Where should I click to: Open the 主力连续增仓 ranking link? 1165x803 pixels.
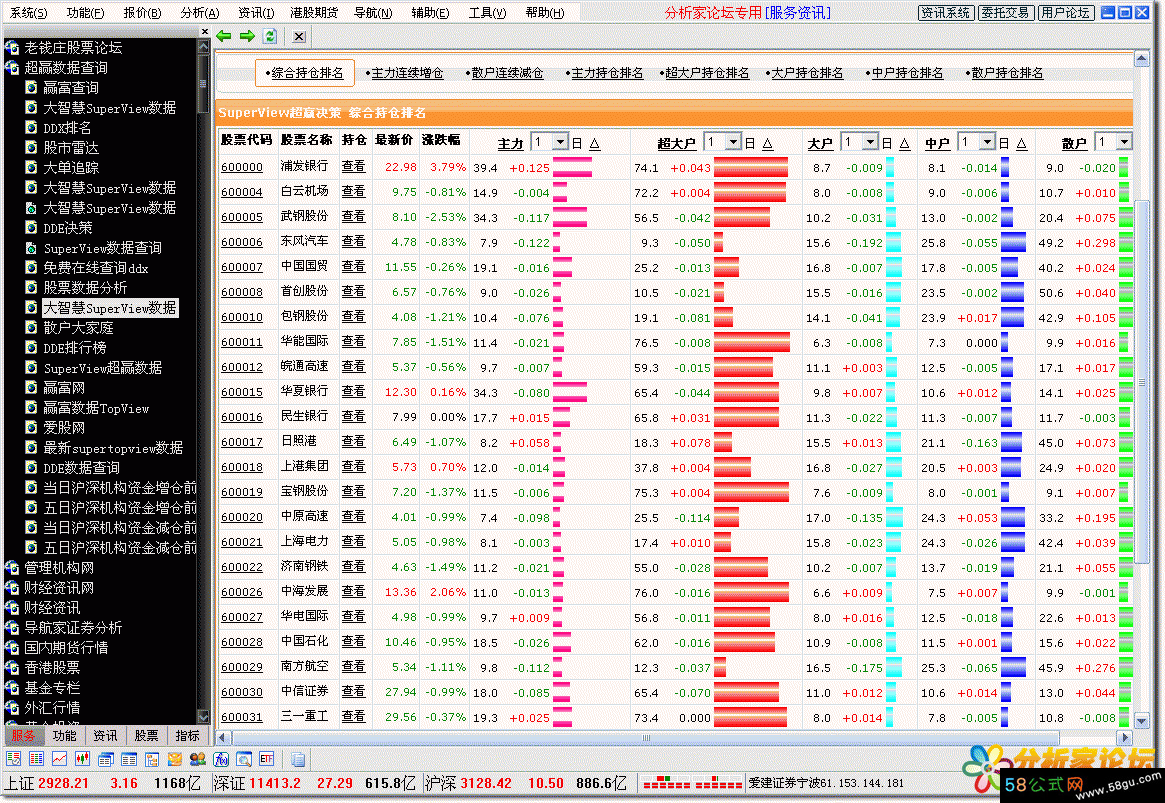tap(407, 73)
